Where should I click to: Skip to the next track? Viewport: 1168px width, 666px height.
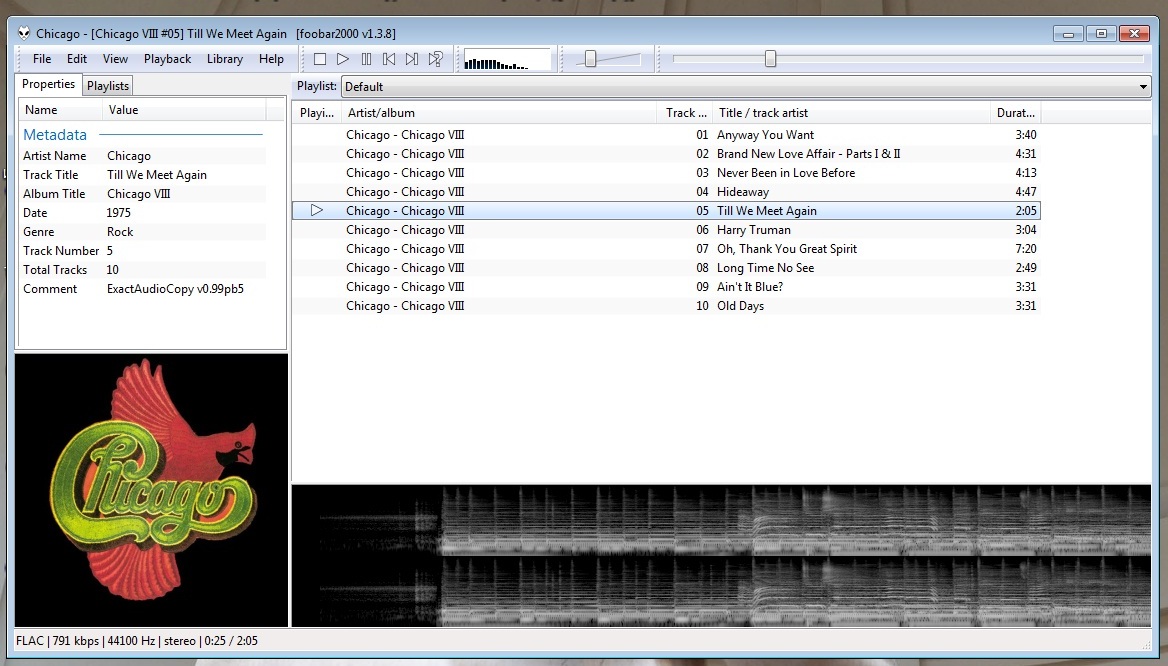coord(412,59)
